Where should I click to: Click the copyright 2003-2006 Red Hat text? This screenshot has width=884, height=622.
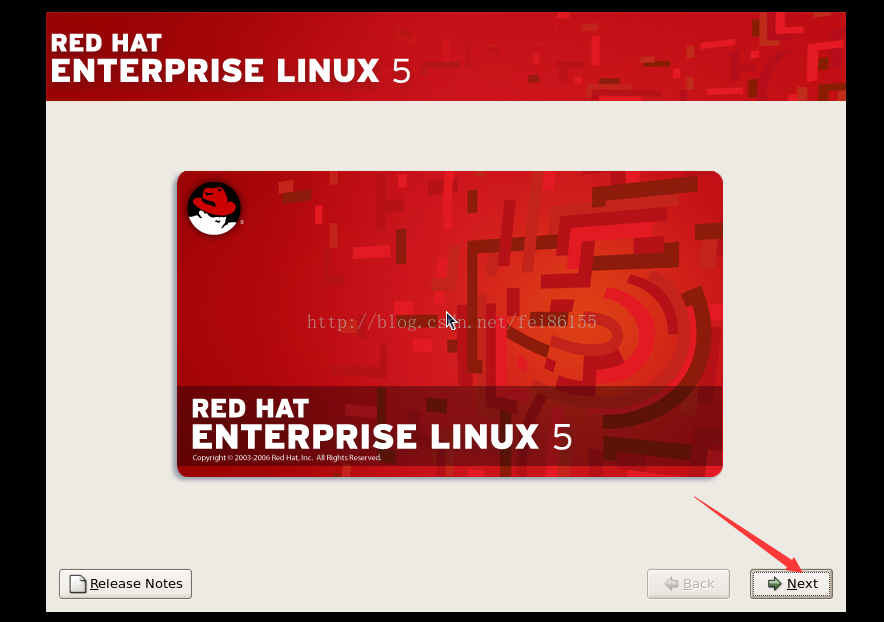pos(286,457)
